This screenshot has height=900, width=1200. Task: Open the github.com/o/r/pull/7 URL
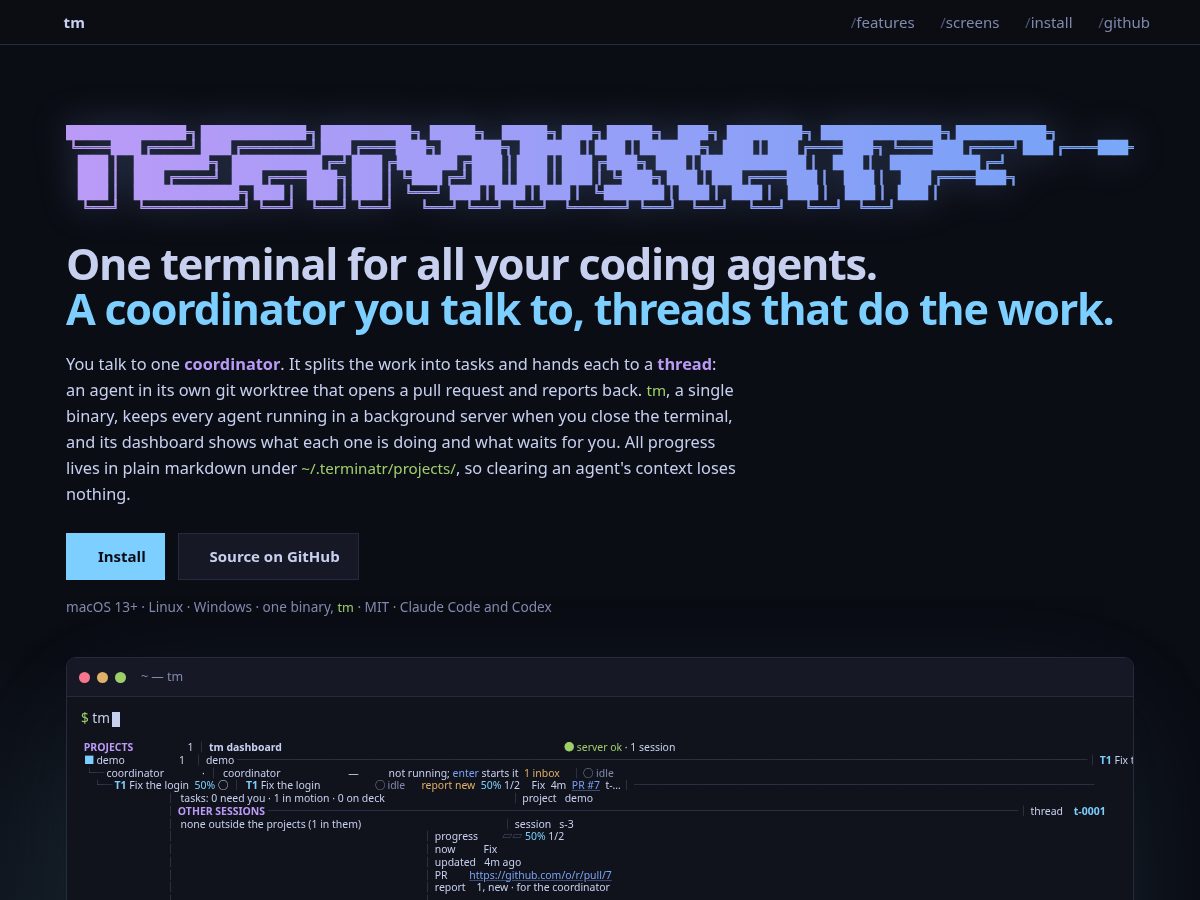click(x=540, y=875)
